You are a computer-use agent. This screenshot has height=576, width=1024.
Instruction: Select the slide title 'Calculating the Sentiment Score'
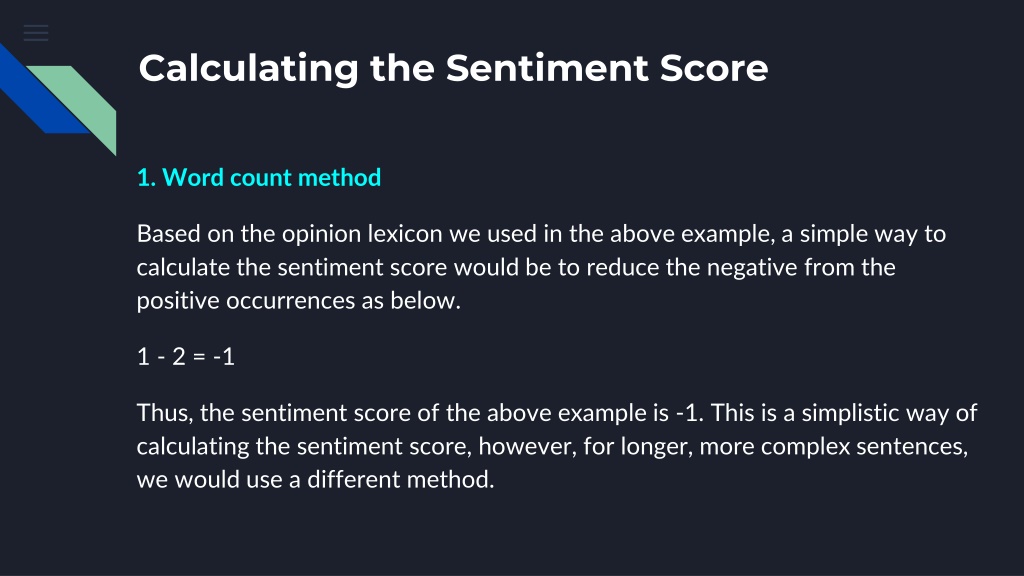click(453, 69)
